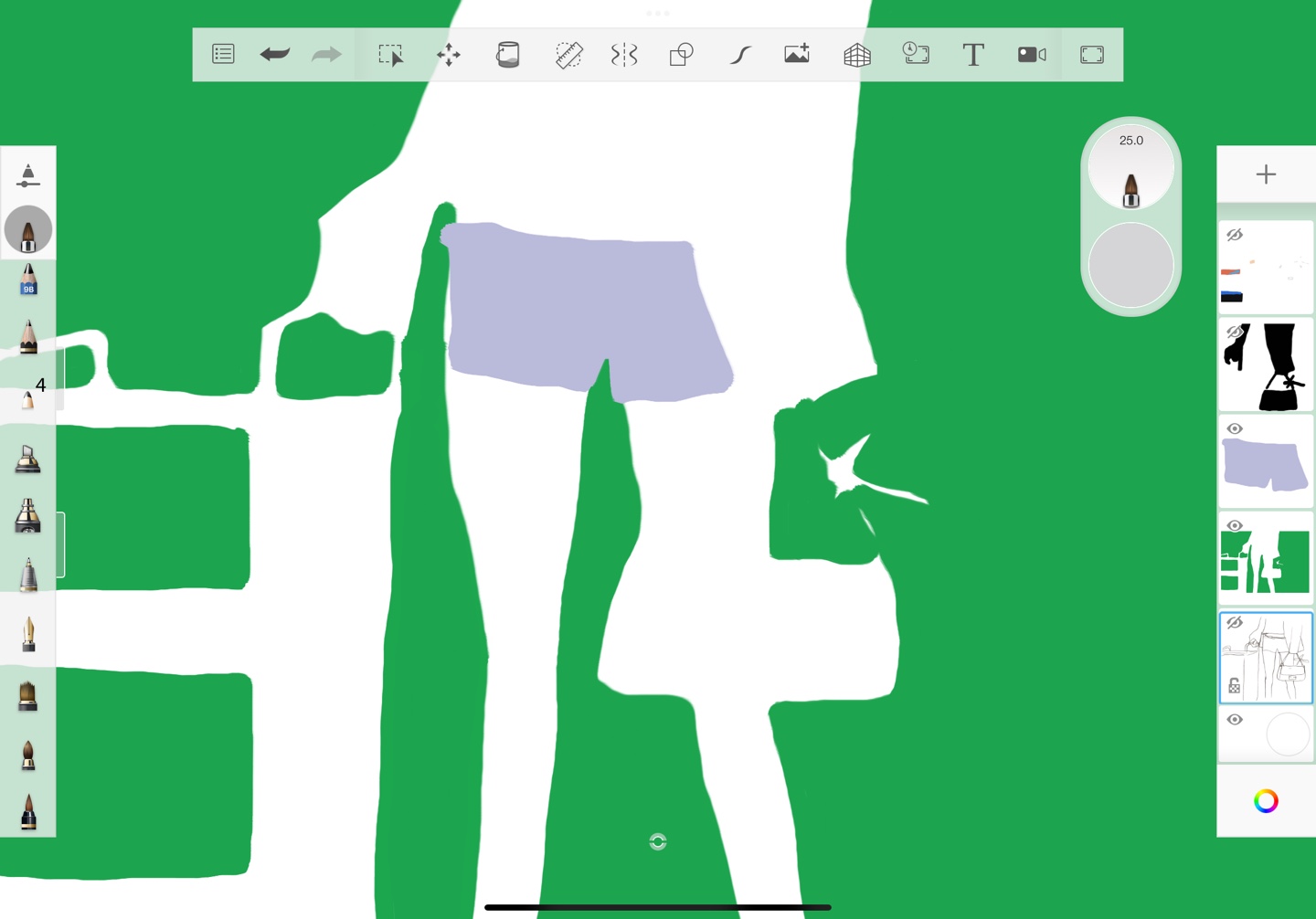This screenshot has width=1316, height=919.
Task: Select the round brown-tip brush
Action: pyautogui.click(x=28, y=755)
